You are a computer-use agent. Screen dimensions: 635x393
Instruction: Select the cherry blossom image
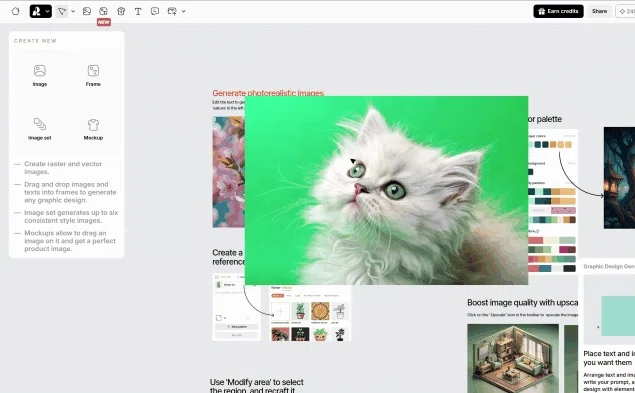click(x=229, y=172)
